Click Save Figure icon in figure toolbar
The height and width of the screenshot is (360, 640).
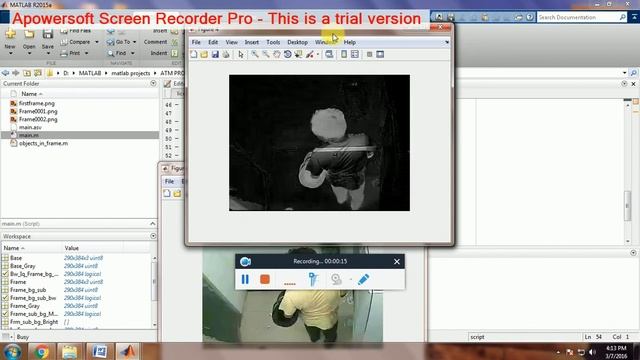(x=215, y=54)
